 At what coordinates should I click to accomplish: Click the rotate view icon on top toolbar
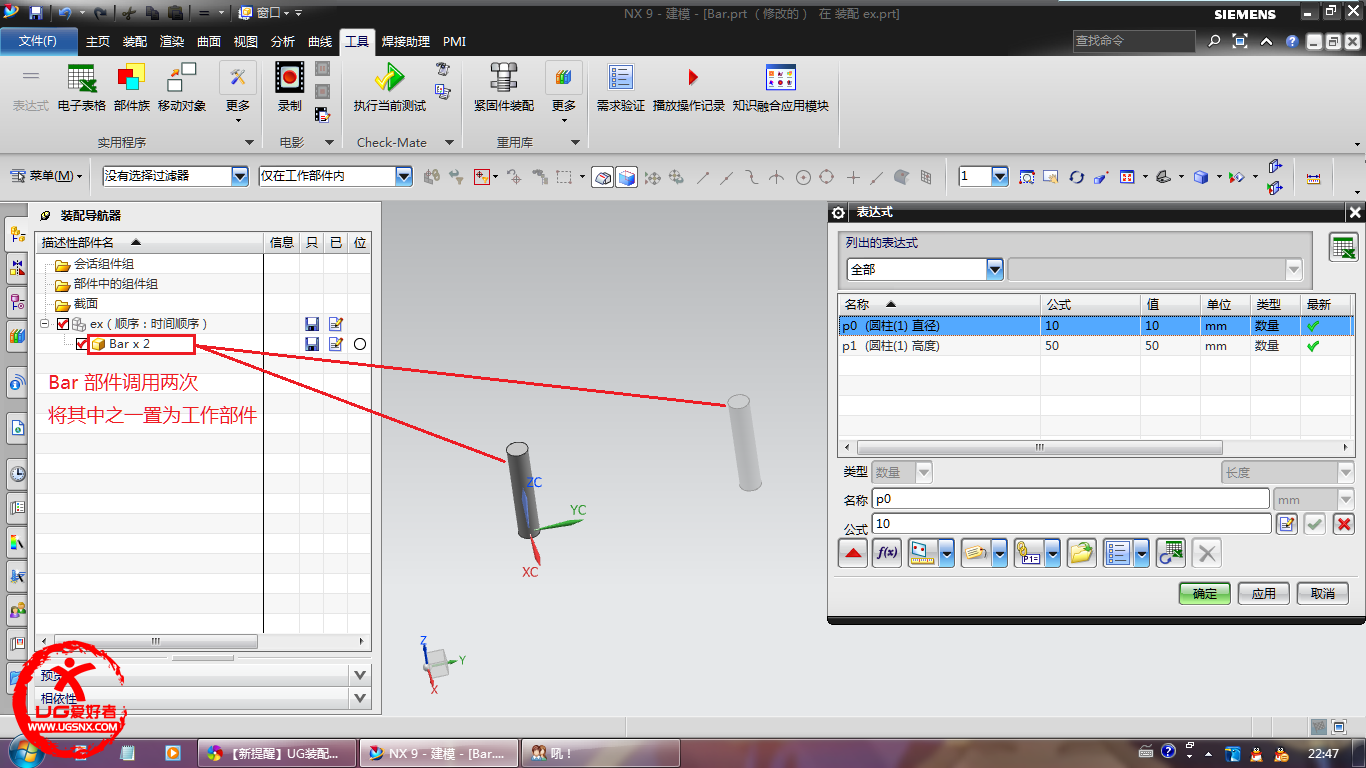tap(1076, 177)
